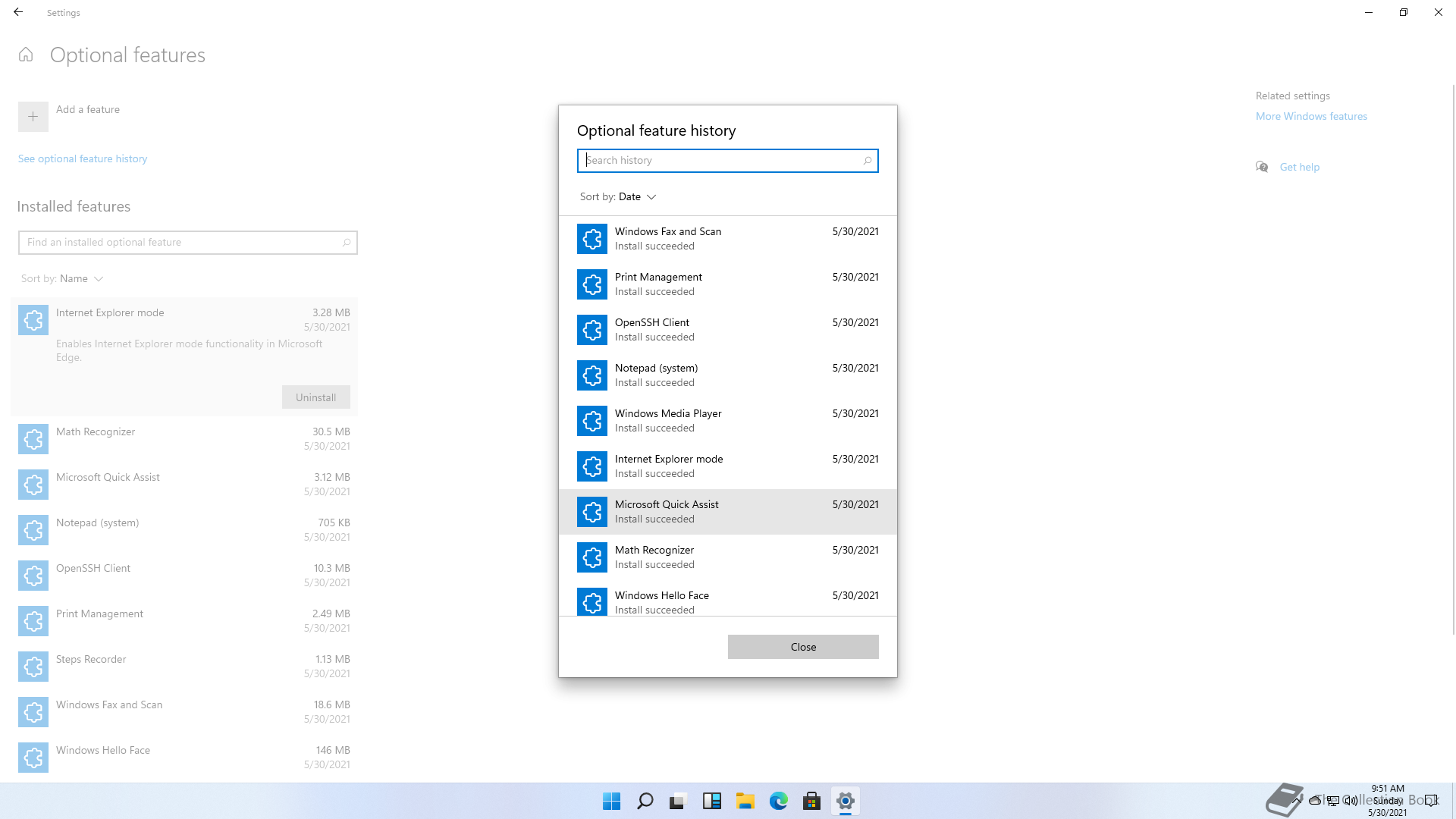Click the search magnifier in Search history box
1456x819 pixels.
(868, 161)
